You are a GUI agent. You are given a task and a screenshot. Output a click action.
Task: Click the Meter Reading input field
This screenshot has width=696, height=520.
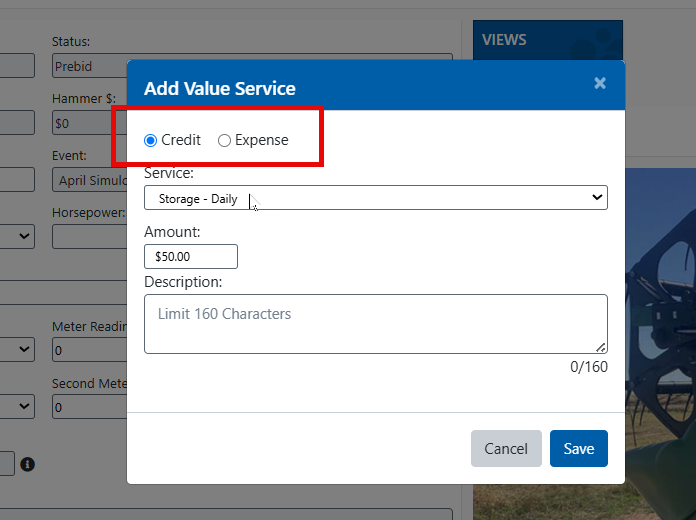(90, 350)
